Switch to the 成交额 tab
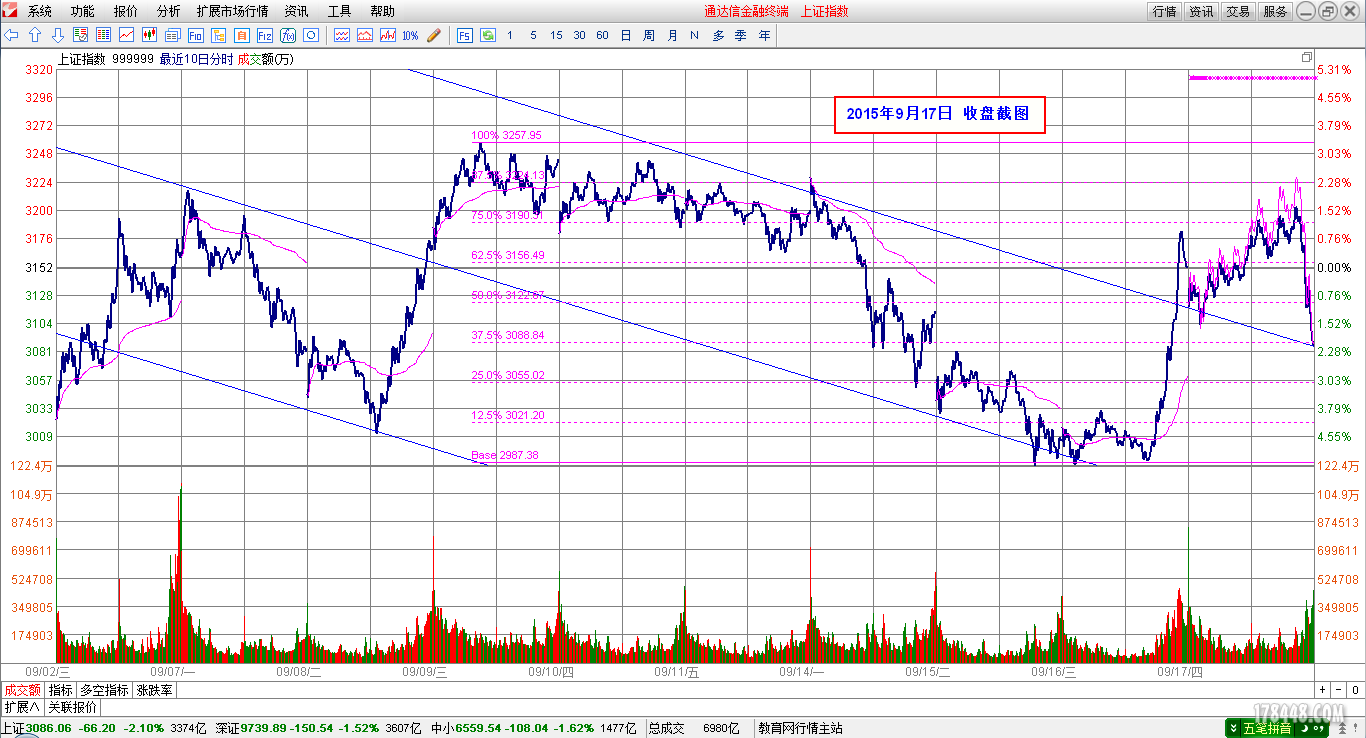The width and height of the screenshot is (1366, 738). tap(22, 690)
